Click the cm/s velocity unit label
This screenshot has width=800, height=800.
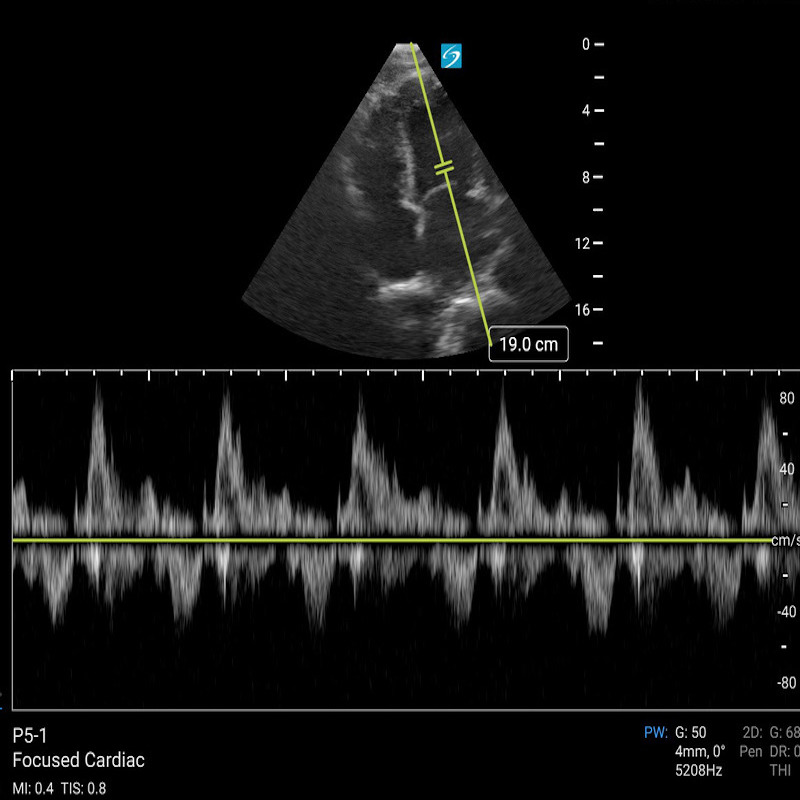[x=786, y=540]
